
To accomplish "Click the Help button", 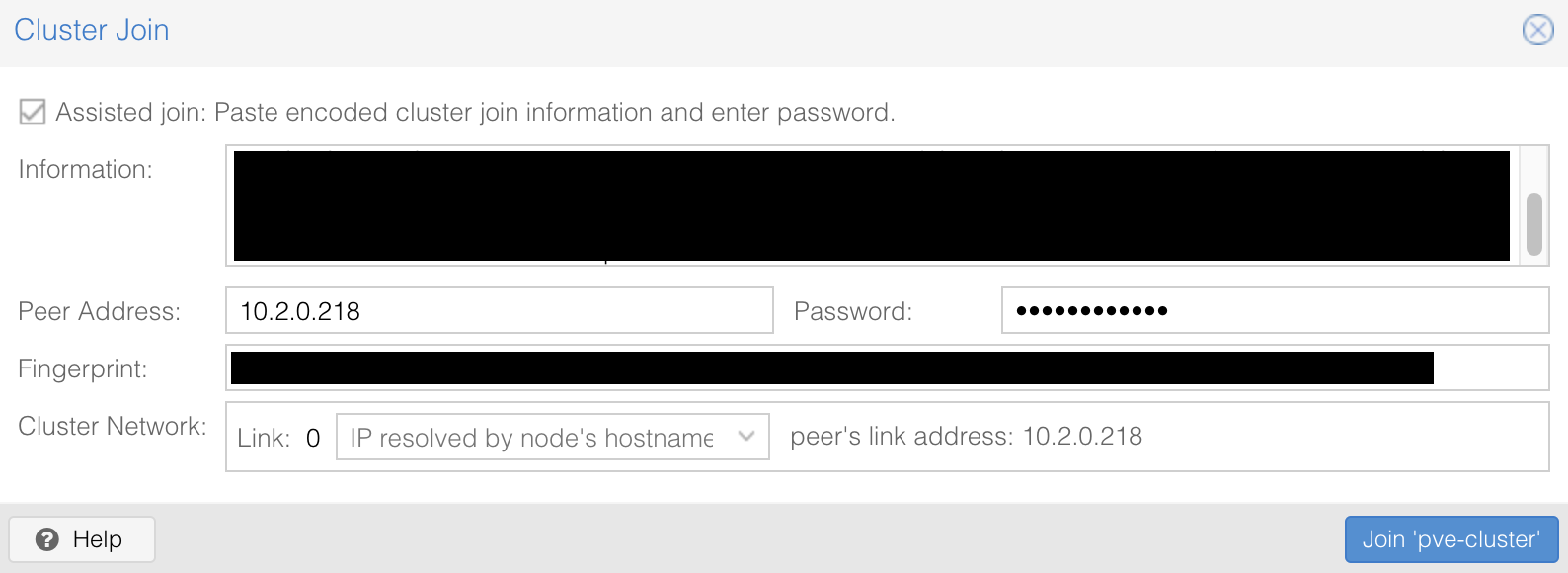I will 81,539.
